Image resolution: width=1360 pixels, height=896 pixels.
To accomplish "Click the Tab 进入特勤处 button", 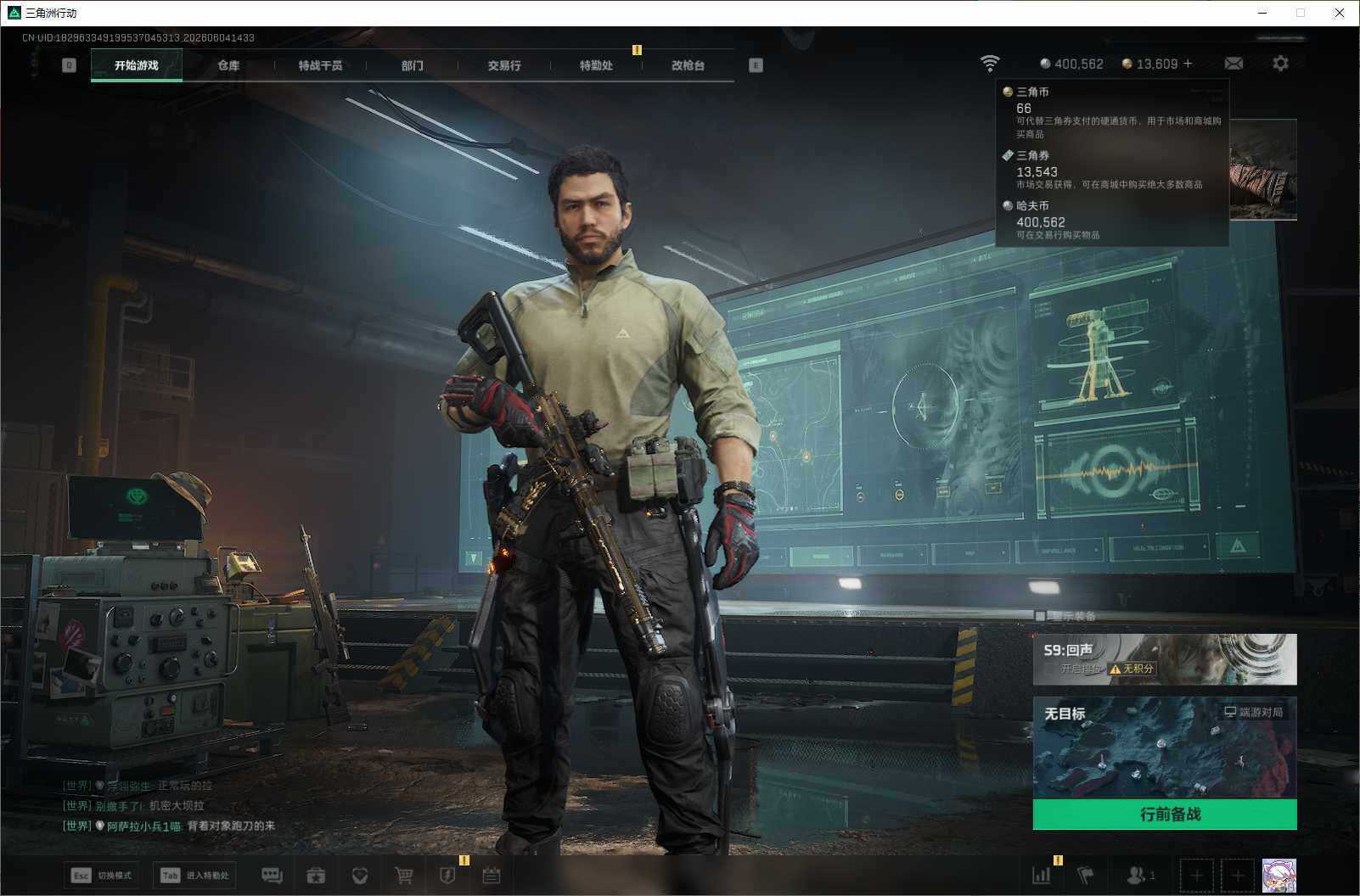I will click(x=195, y=875).
